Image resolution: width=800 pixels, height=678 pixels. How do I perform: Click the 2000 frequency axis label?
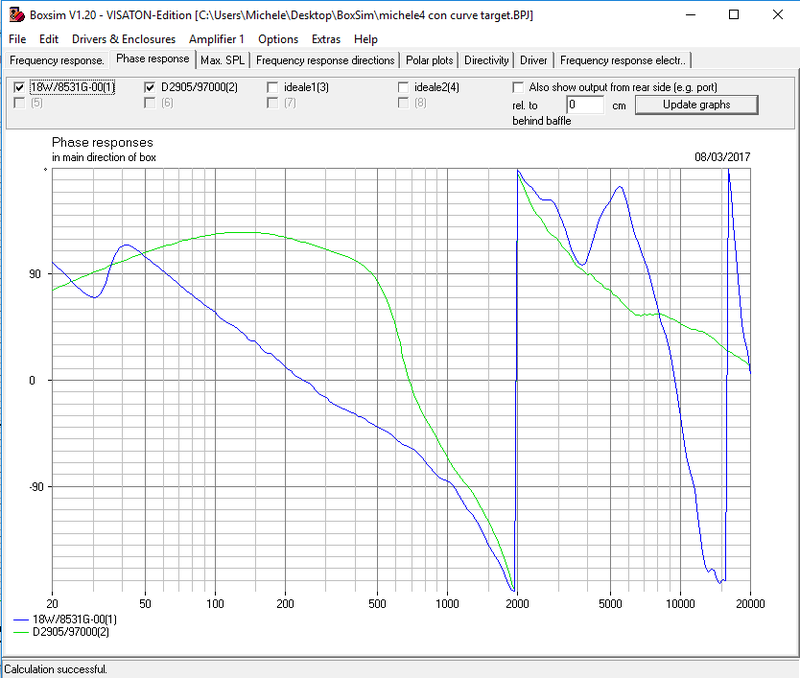click(x=517, y=604)
